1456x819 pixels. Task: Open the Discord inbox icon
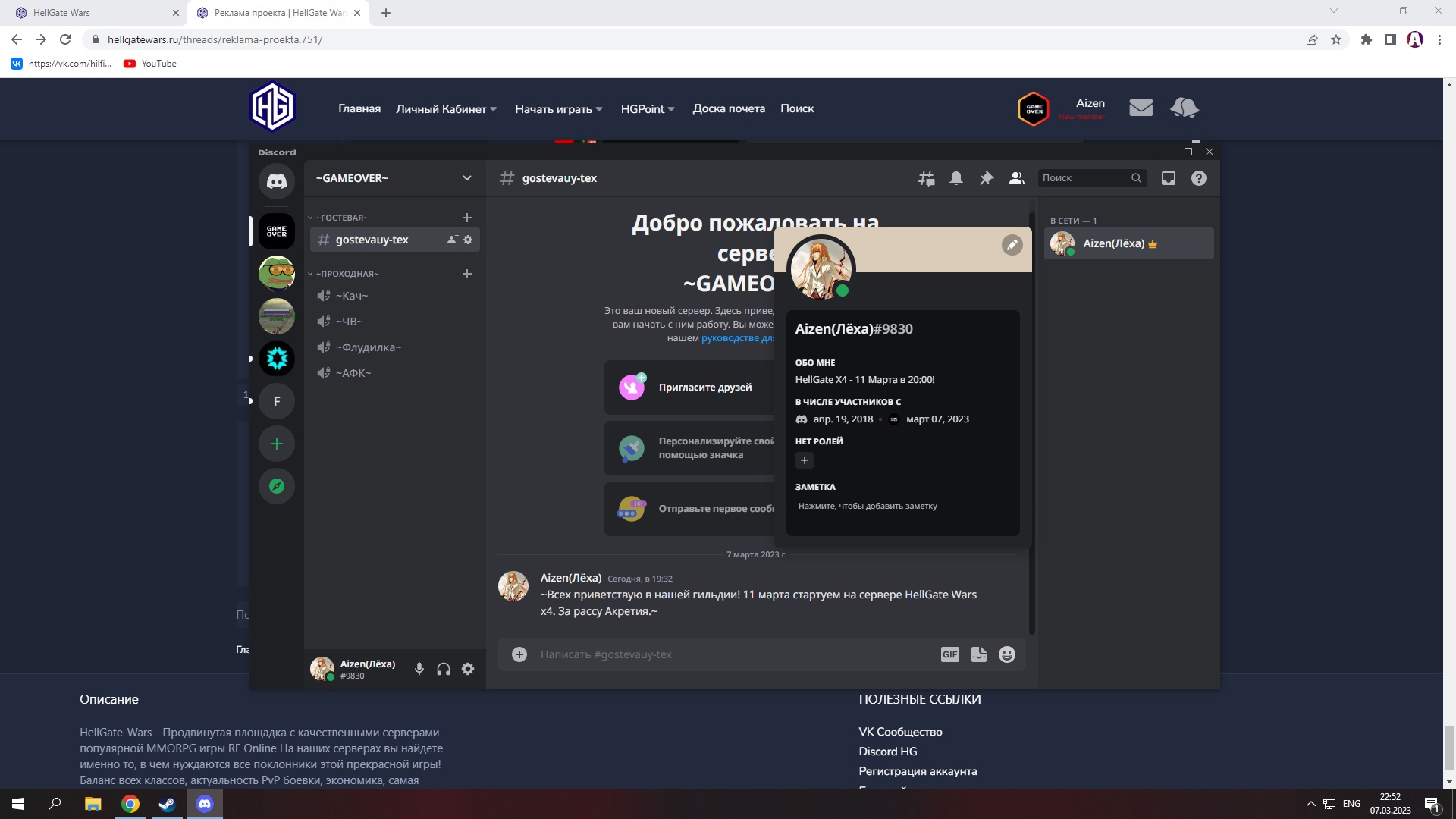click(1169, 178)
